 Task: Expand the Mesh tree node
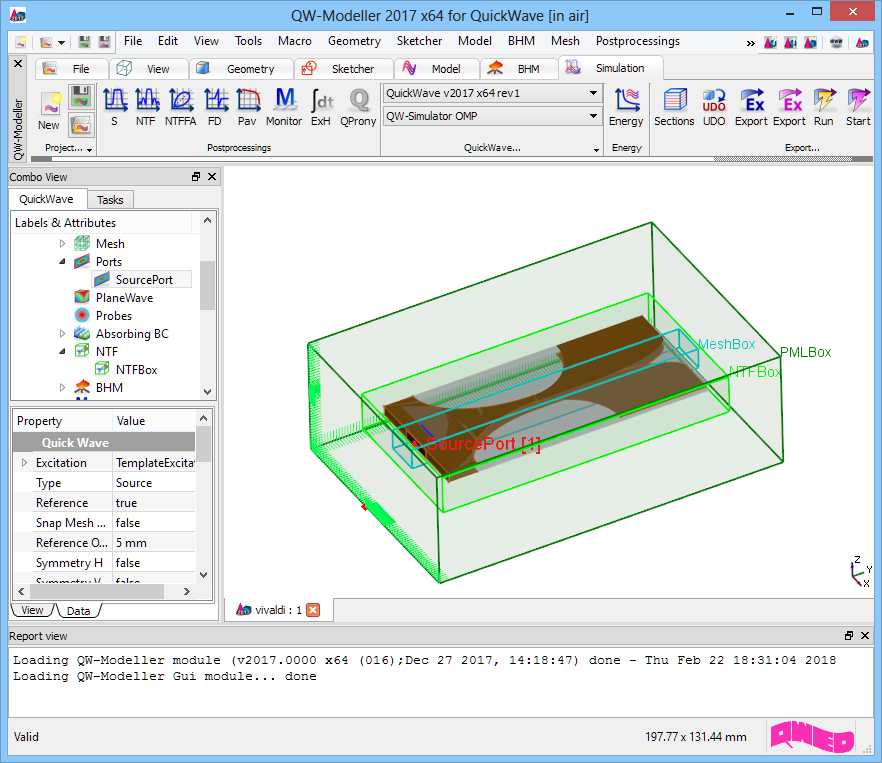62,244
